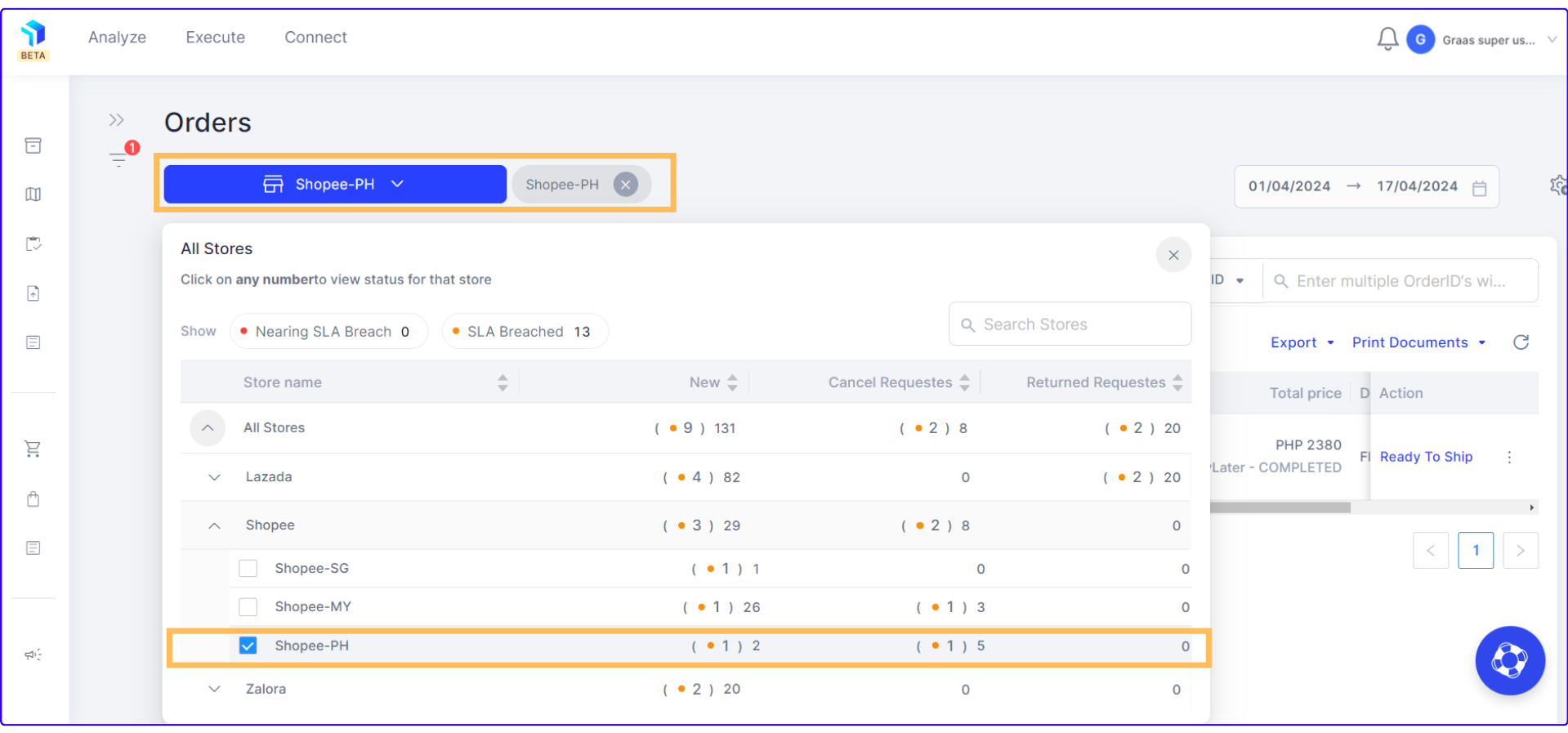The image size is (1568, 733).
Task: Click the start date 01/04/2024
Action: point(1289,186)
